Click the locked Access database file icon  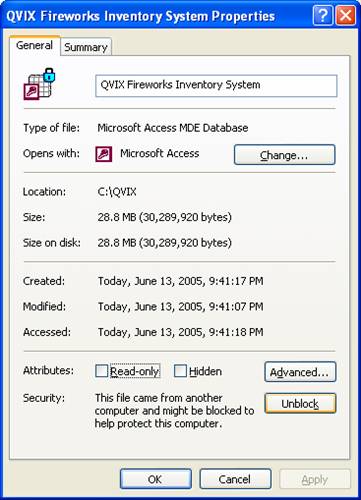click(39, 84)
